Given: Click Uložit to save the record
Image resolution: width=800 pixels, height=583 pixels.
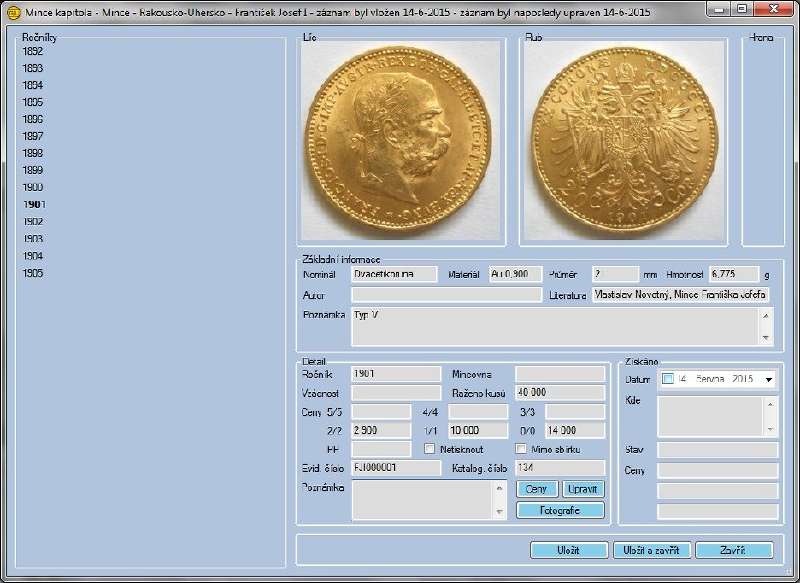Looking at the screenshot, I should (x=568, y=550).
